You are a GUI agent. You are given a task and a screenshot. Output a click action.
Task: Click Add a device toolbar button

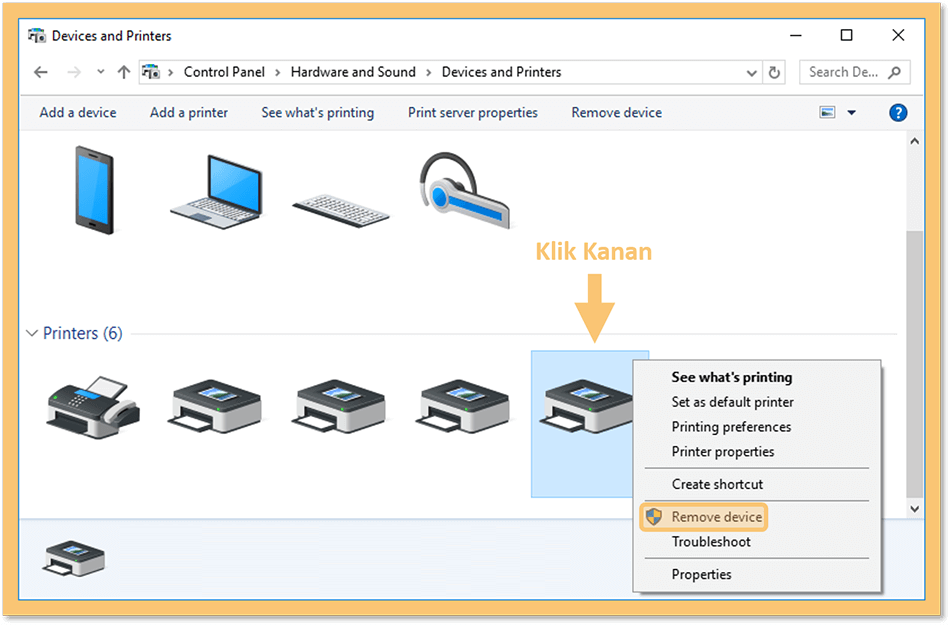[x=78, y=113]
